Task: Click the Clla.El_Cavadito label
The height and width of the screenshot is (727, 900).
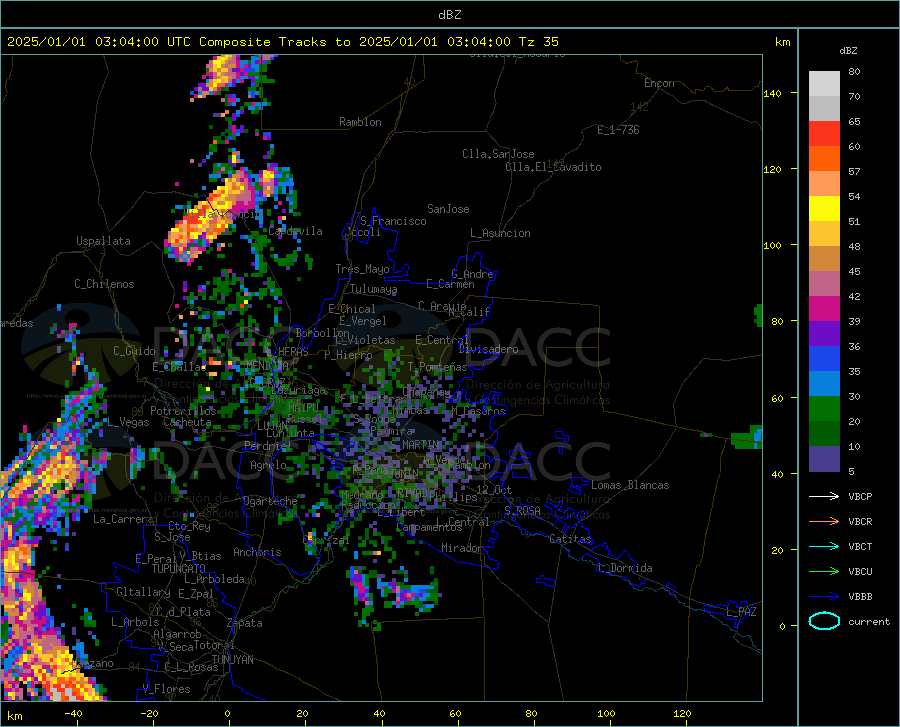Action: pos(553,167)
